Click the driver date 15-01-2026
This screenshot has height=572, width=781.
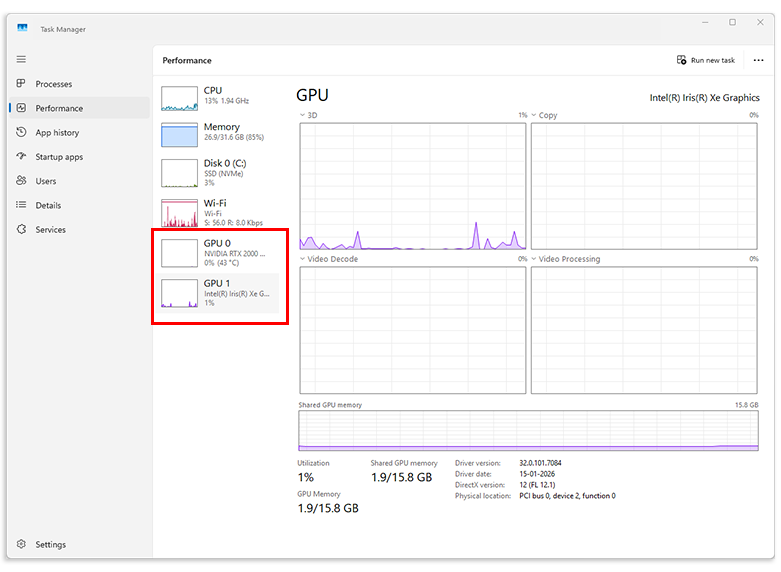tap(537, 474)
